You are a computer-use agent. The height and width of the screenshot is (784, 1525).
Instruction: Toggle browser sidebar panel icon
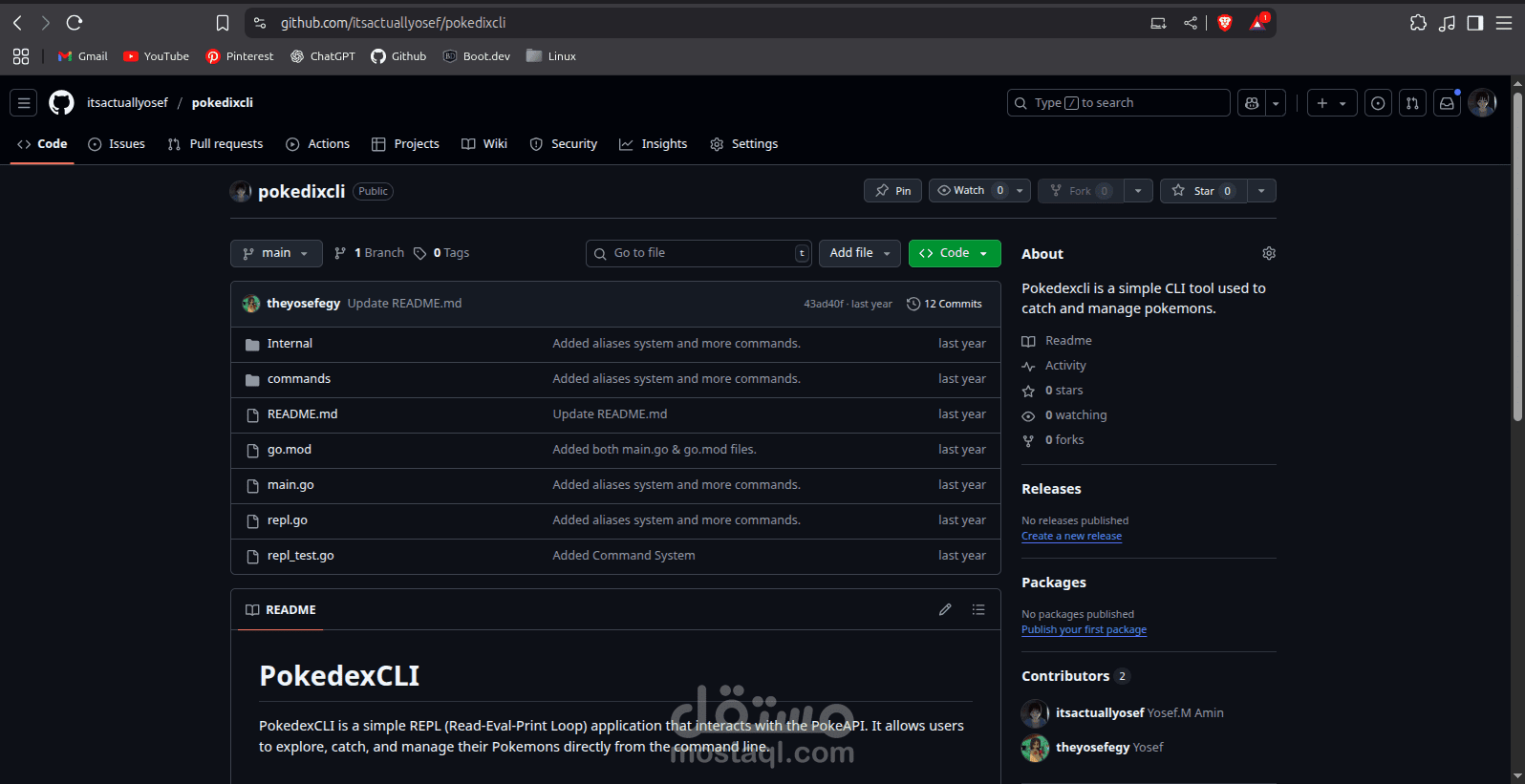click(x=1475, y=23)
